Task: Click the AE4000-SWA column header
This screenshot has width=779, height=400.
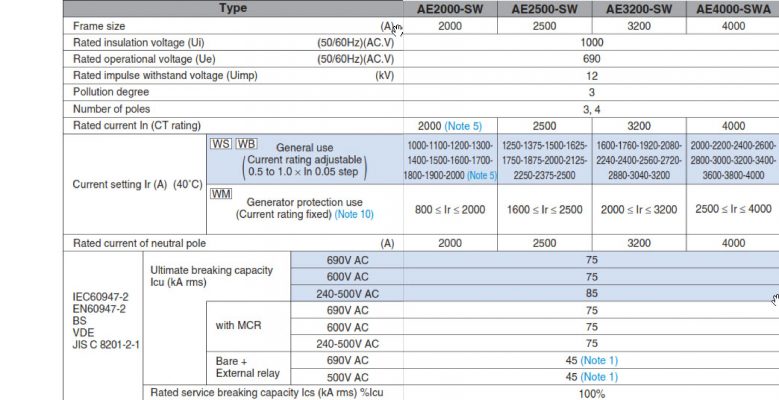Action: 733,8
